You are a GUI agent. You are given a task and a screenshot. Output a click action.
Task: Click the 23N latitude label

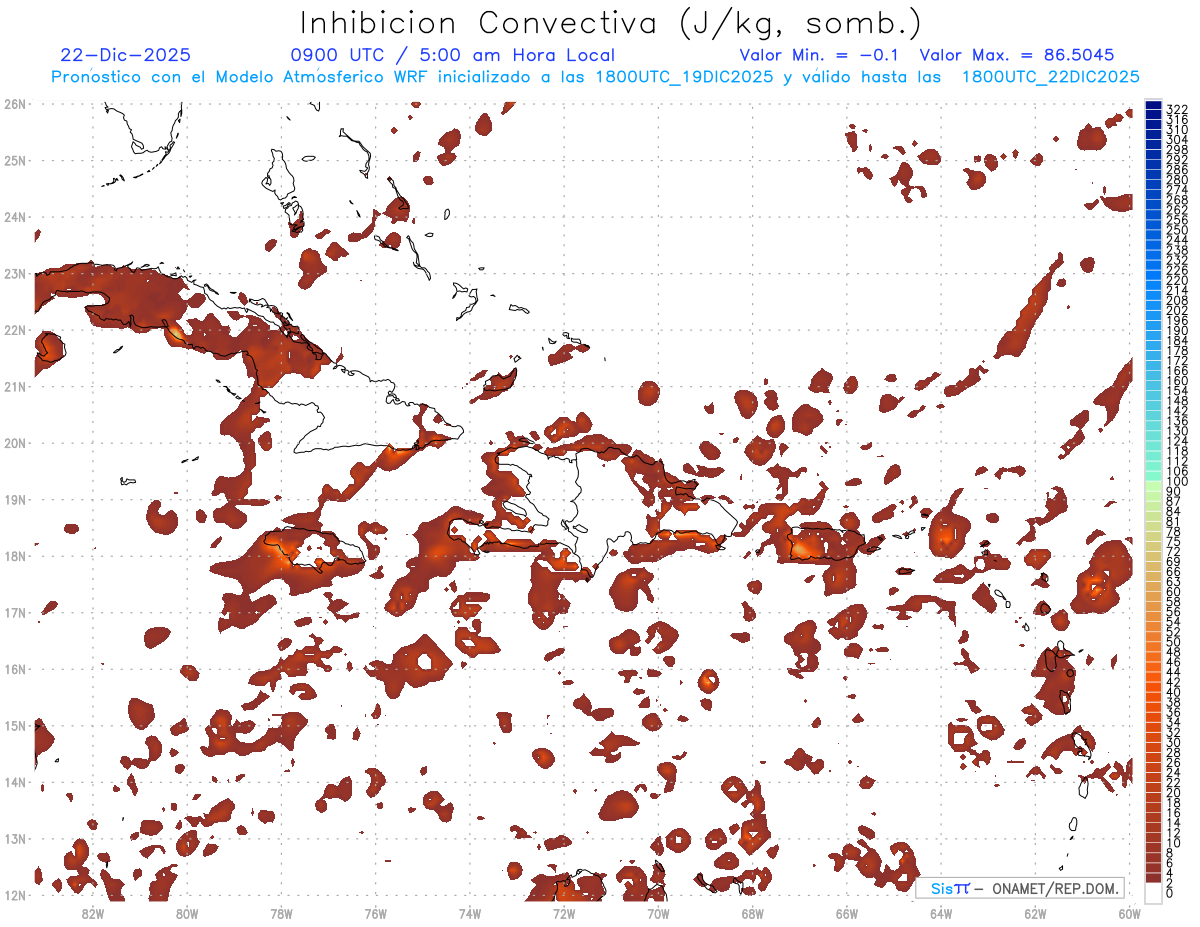pos(15,273)
